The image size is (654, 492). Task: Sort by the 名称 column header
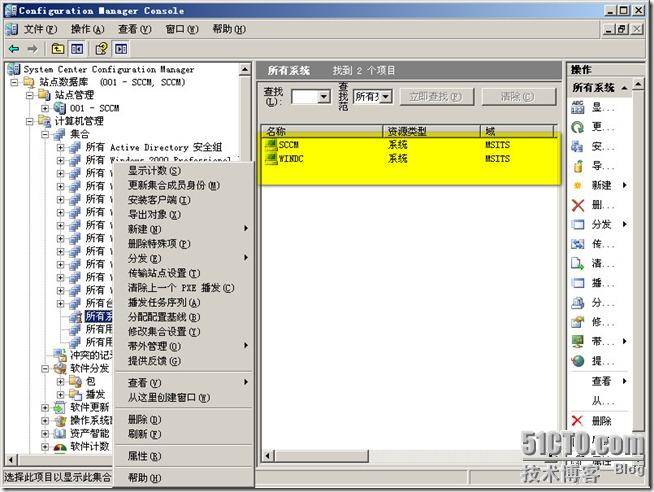pyautogui.click(x=322, y=131)
